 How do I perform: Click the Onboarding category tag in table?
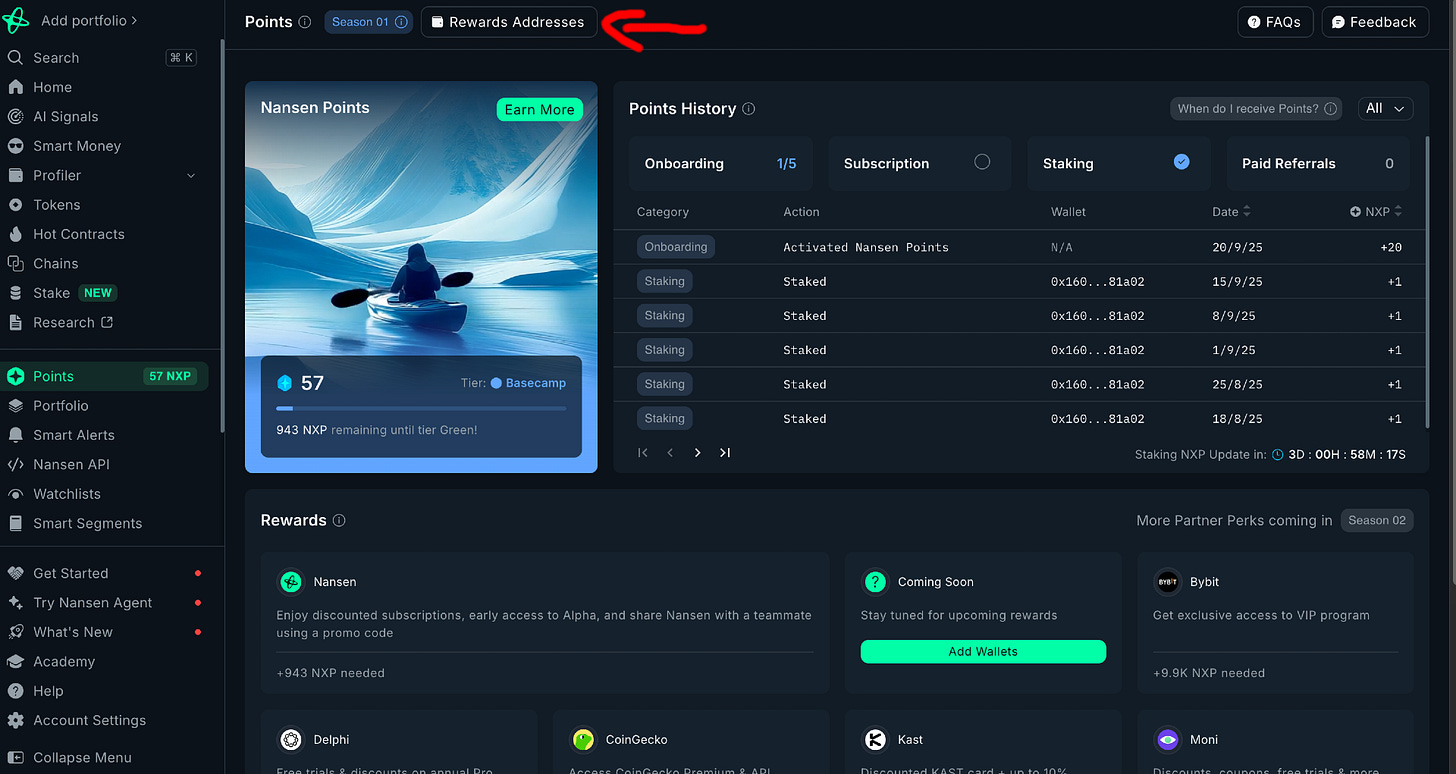point(676,247)
